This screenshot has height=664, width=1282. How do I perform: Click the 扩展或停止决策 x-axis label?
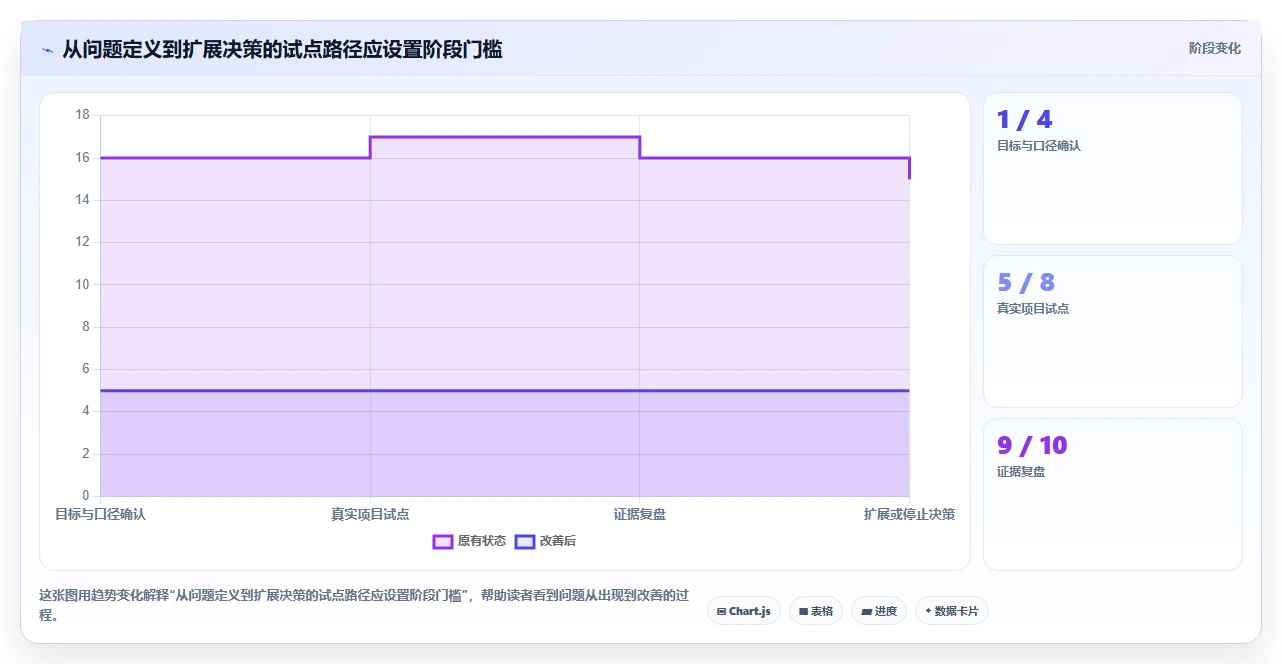[x=909, y=514]
